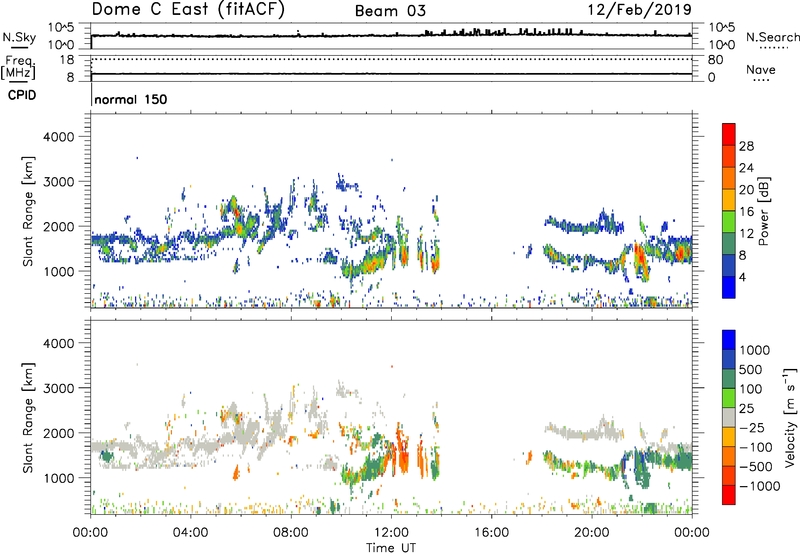The width and height of the screenshot is (800, 554).
Task: Click the '-1000' tick on Velocity colorbar
Action: click(759, 486)
